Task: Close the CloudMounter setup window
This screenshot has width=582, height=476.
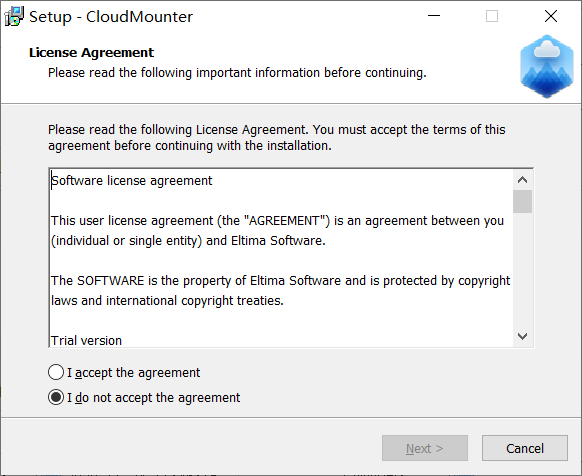Action: [x=551, y=16]
